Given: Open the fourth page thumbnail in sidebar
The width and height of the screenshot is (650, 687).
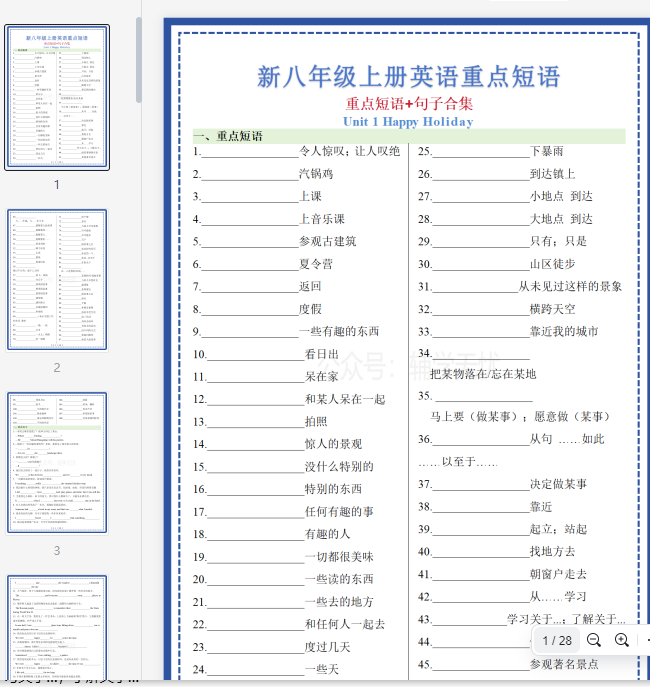Looking at the screenshot, I should click(x=57, y=628).
